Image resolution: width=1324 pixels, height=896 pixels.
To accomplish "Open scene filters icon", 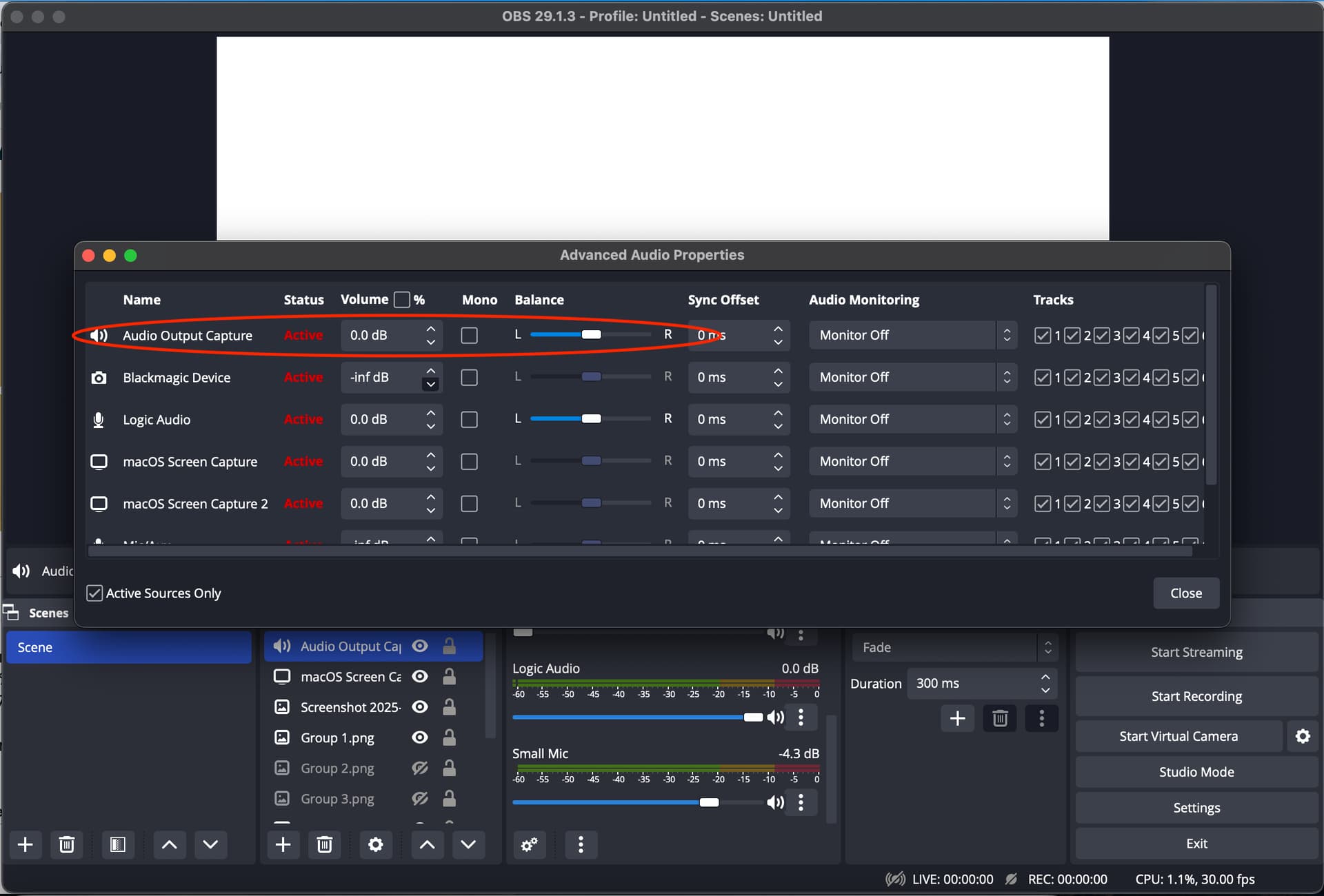I will 117,844.
